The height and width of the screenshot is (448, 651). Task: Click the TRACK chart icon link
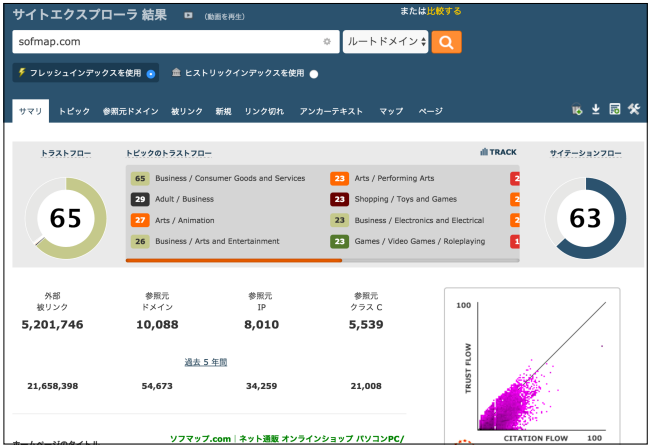tap(498, 152)
